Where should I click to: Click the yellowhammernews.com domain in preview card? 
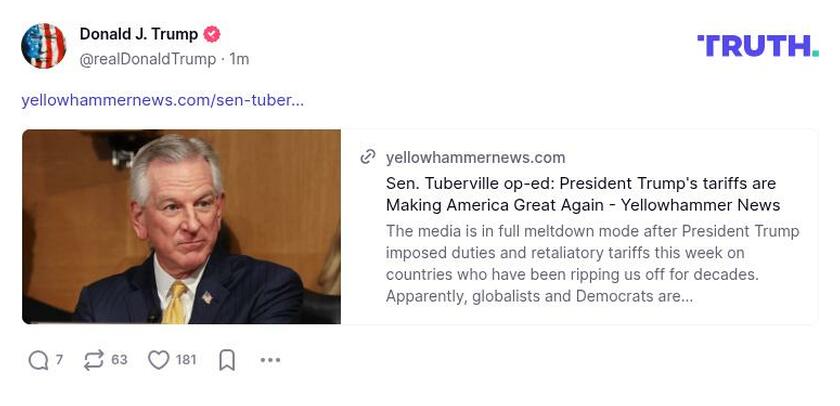point(475,157)
